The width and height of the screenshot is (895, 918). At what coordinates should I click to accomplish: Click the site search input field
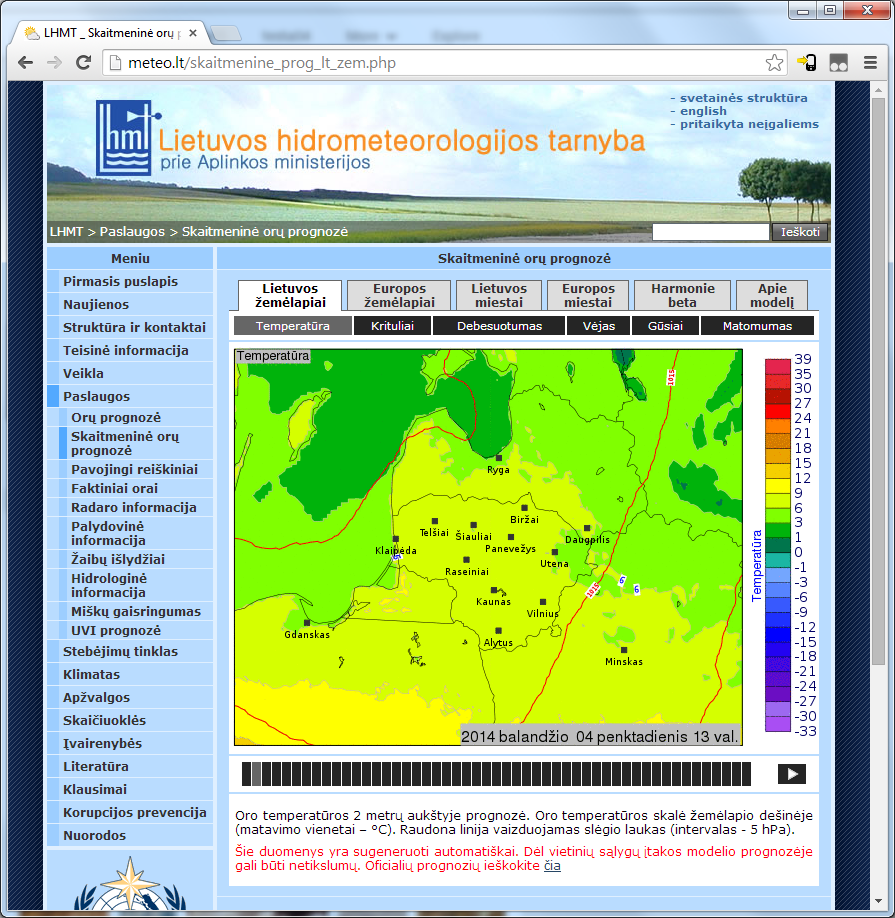(x=710, y=232)
